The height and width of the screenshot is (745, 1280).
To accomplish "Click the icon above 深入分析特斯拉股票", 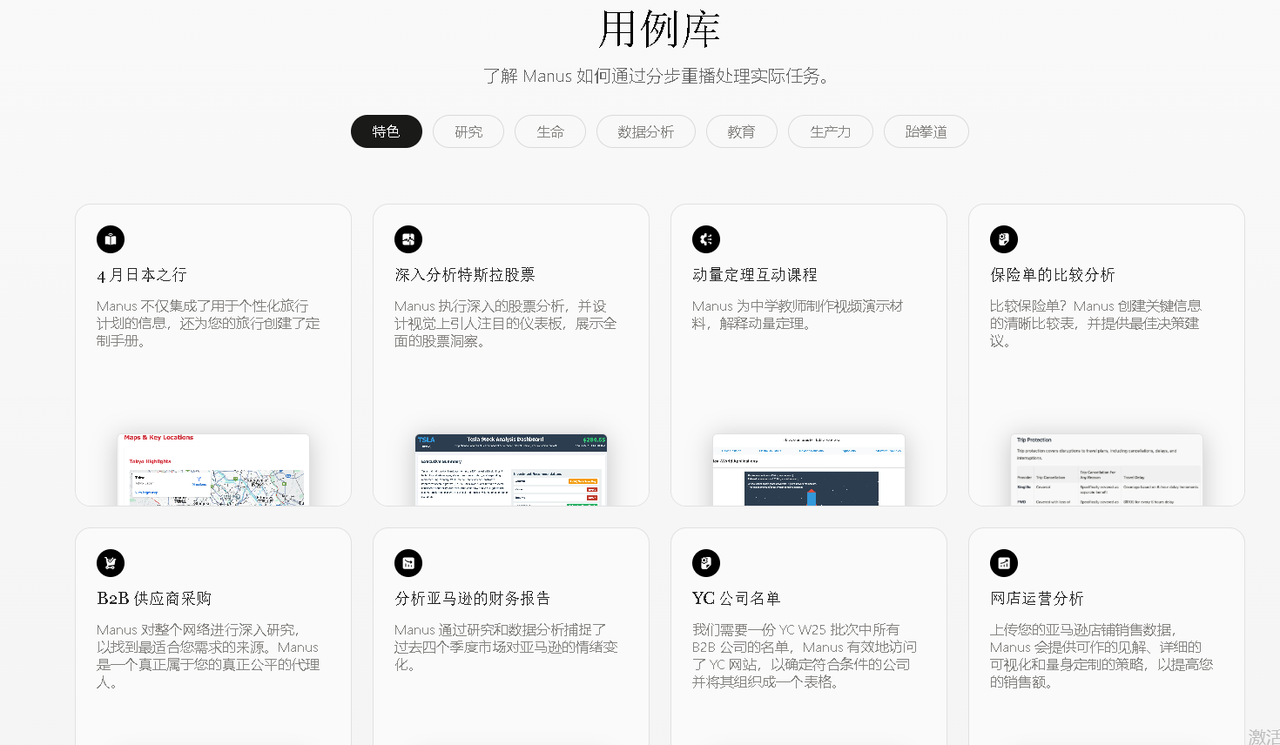I will (408, 239).
